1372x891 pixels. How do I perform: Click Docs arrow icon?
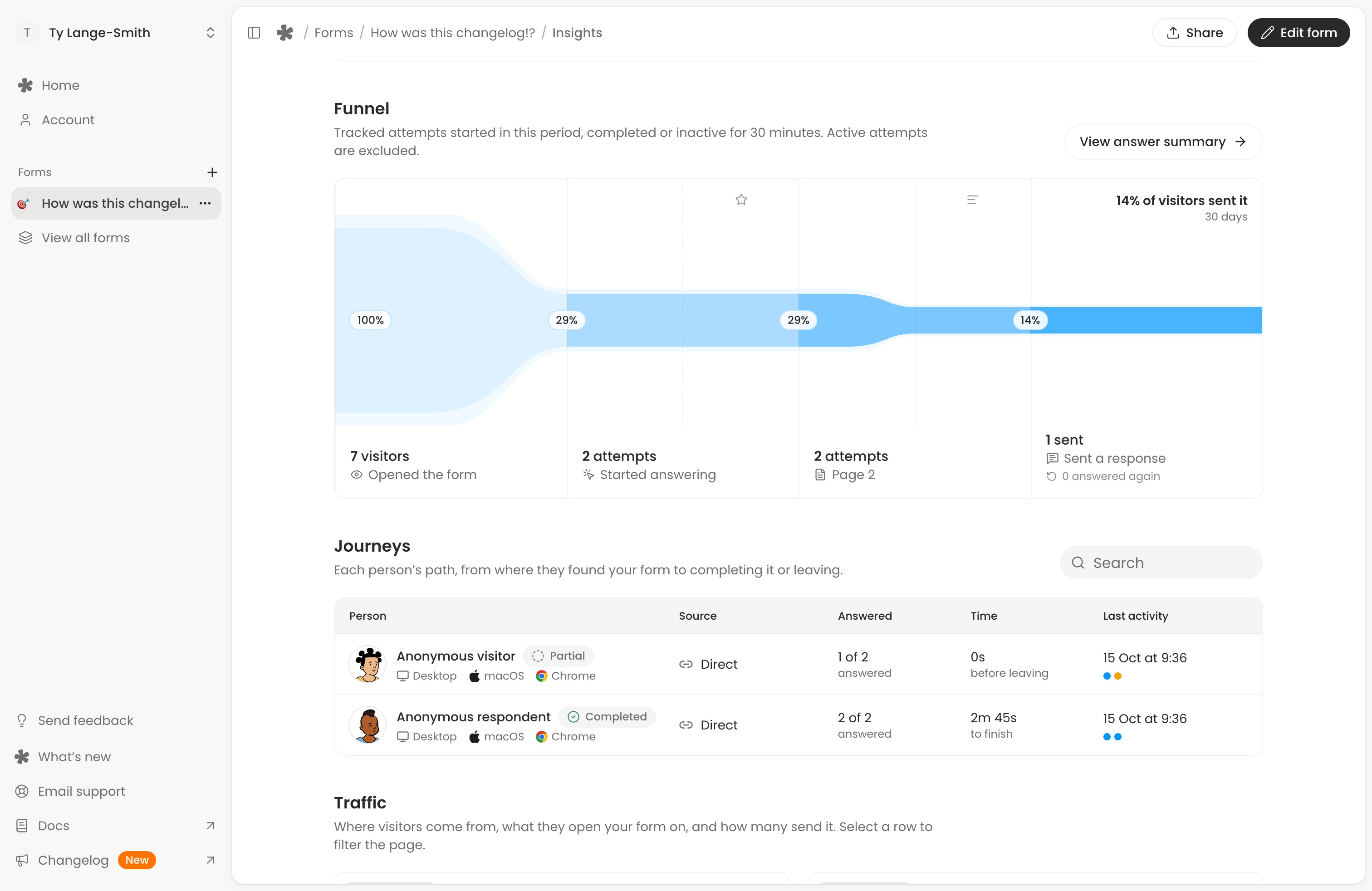tap(211, 826)
